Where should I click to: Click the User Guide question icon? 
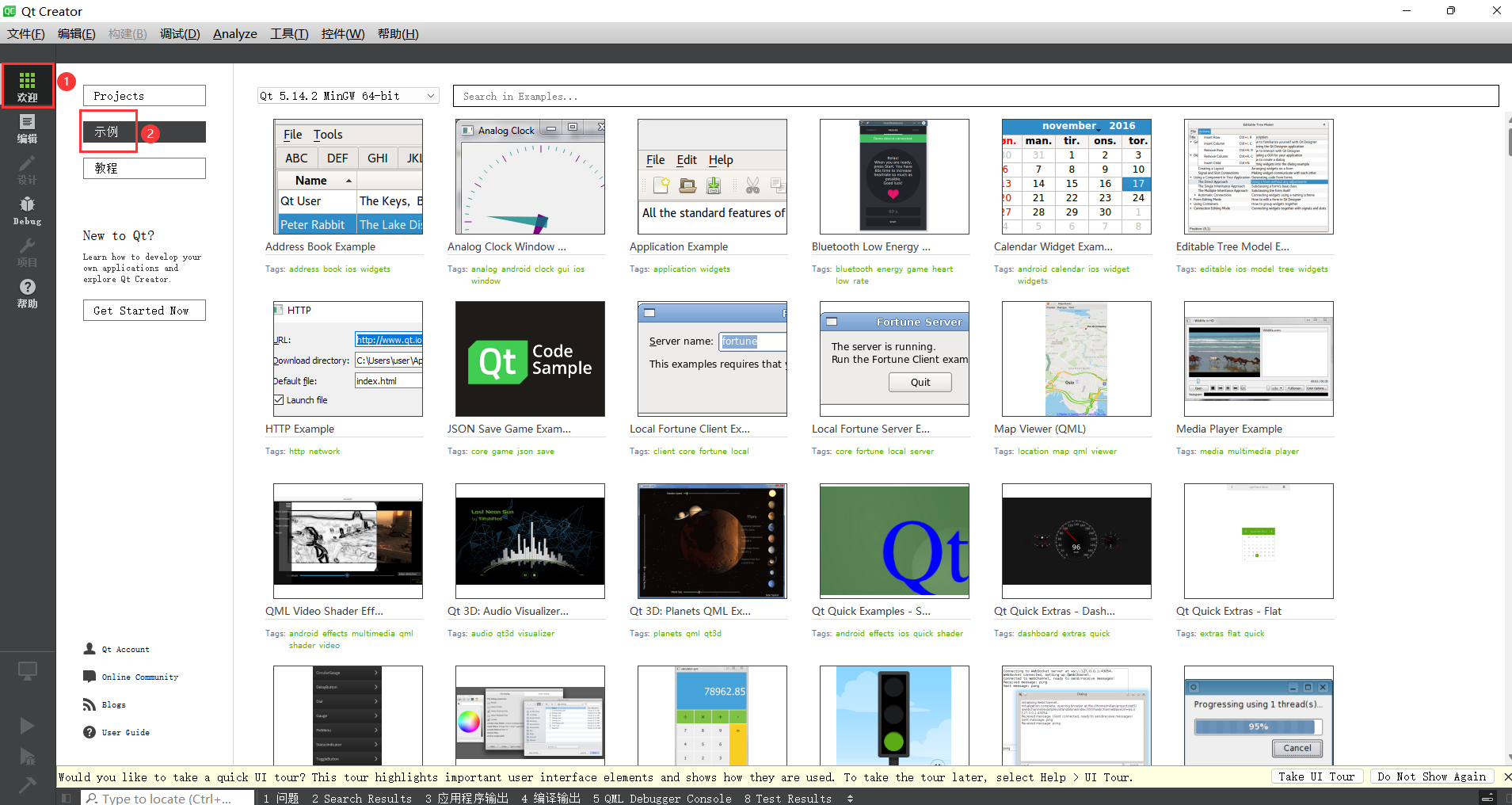pos(90,732)
